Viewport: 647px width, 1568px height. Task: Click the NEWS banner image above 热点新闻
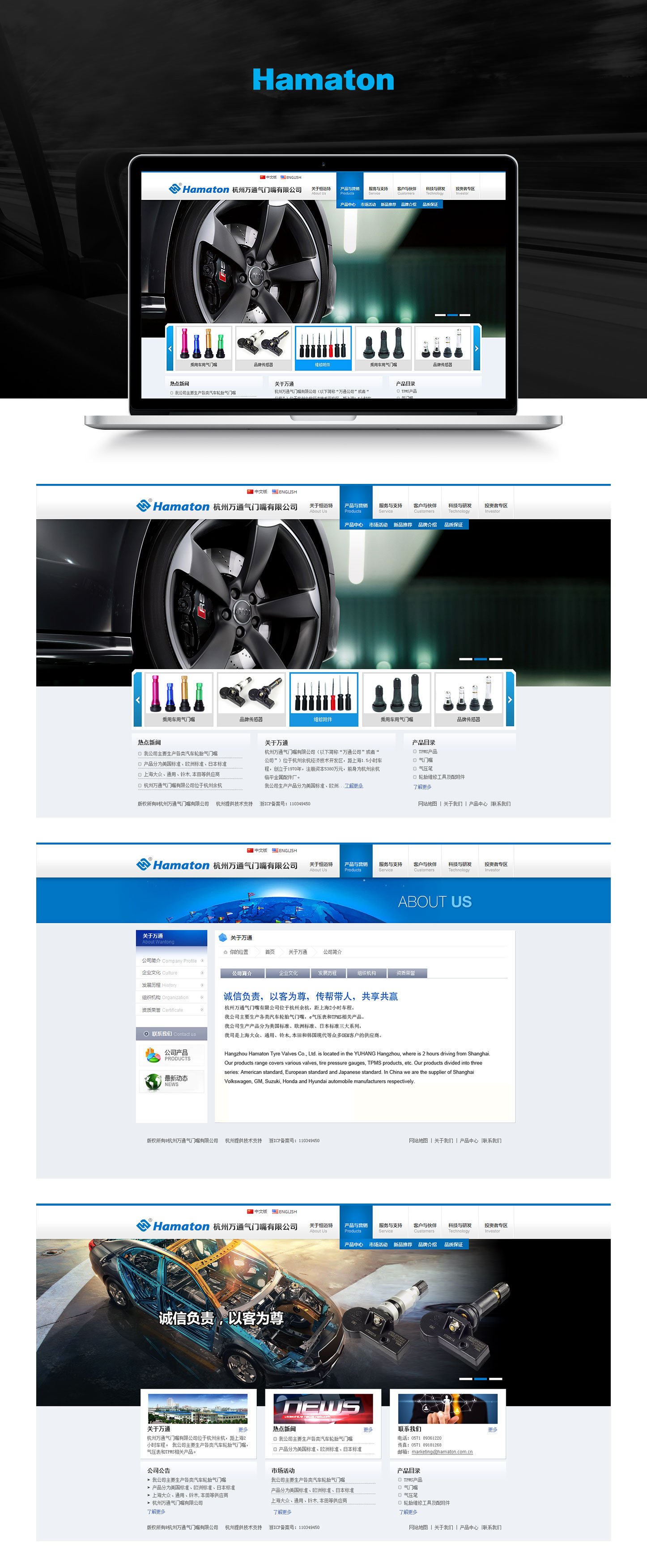[x=323, y=1408]
